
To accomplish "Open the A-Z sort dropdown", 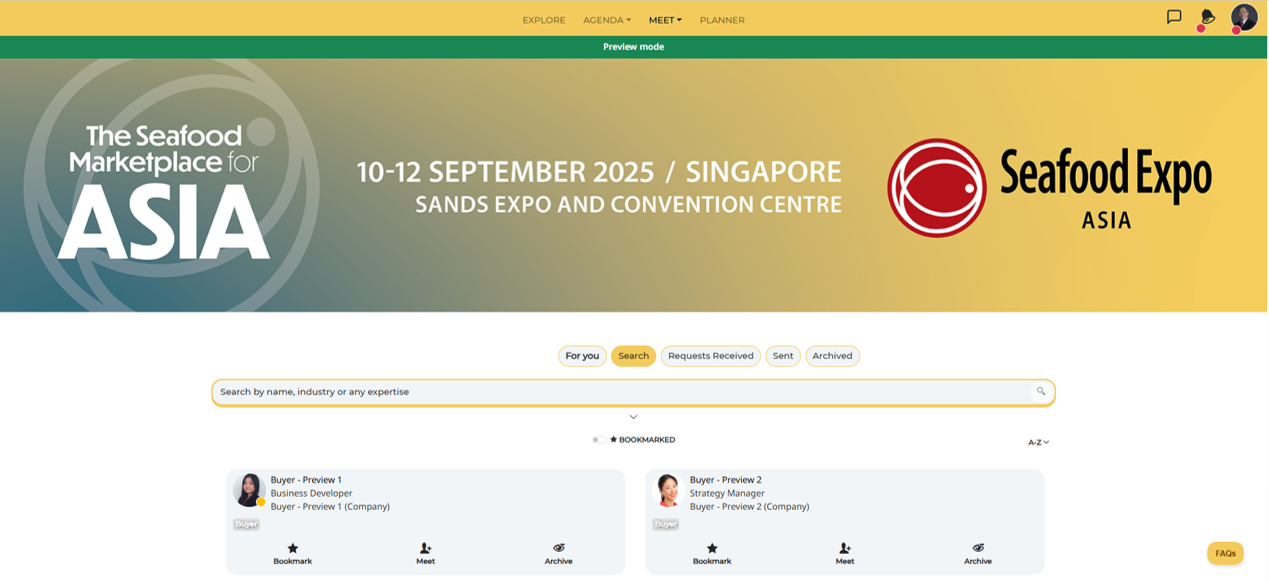I will tap(1038, 442).
